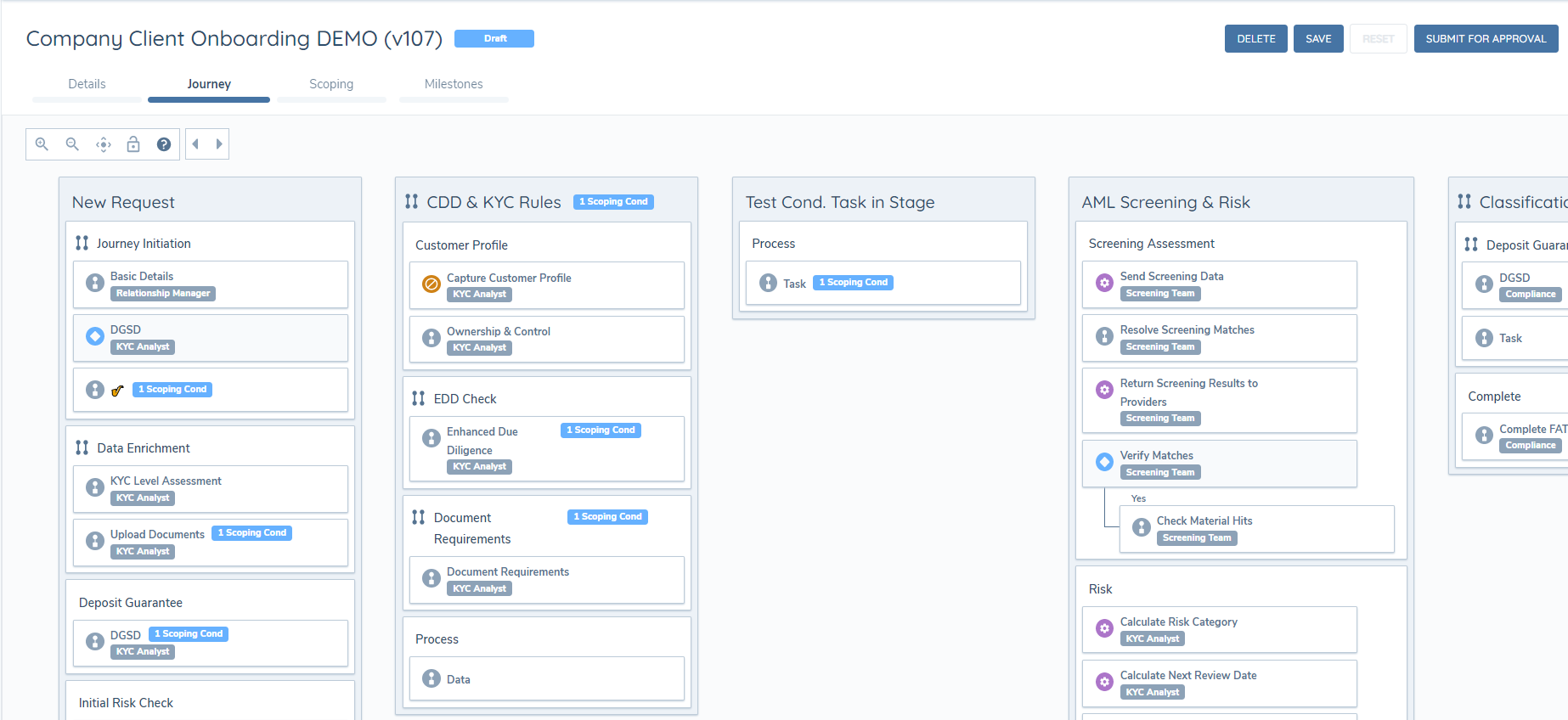Image resolution: width=1568 pixels, height=720 pixels.
Task: Click the purple gear icon on Send Screening Data
Action: coord(1104,283)
